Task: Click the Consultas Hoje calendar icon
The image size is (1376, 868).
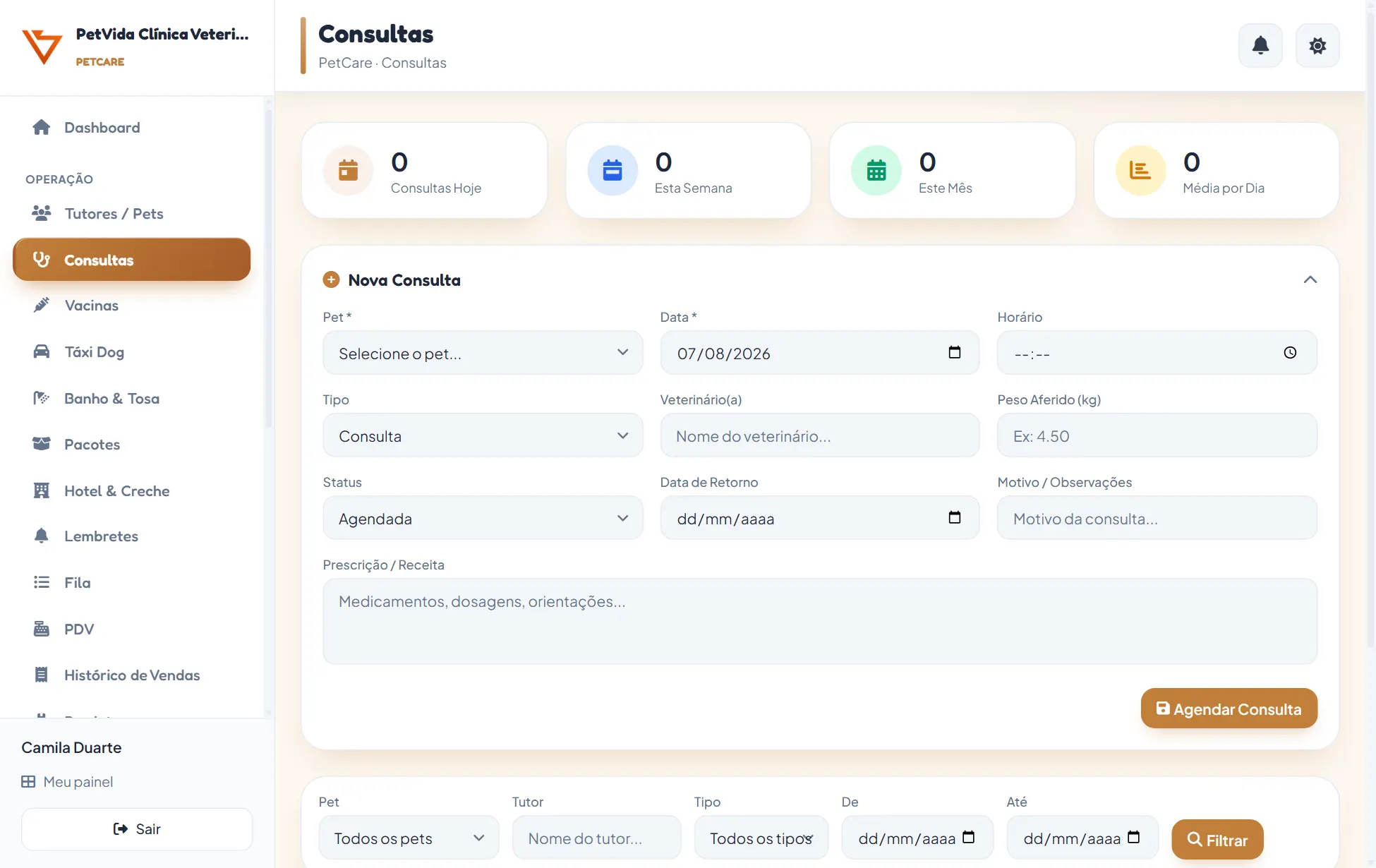Action: tap(348, 170)
